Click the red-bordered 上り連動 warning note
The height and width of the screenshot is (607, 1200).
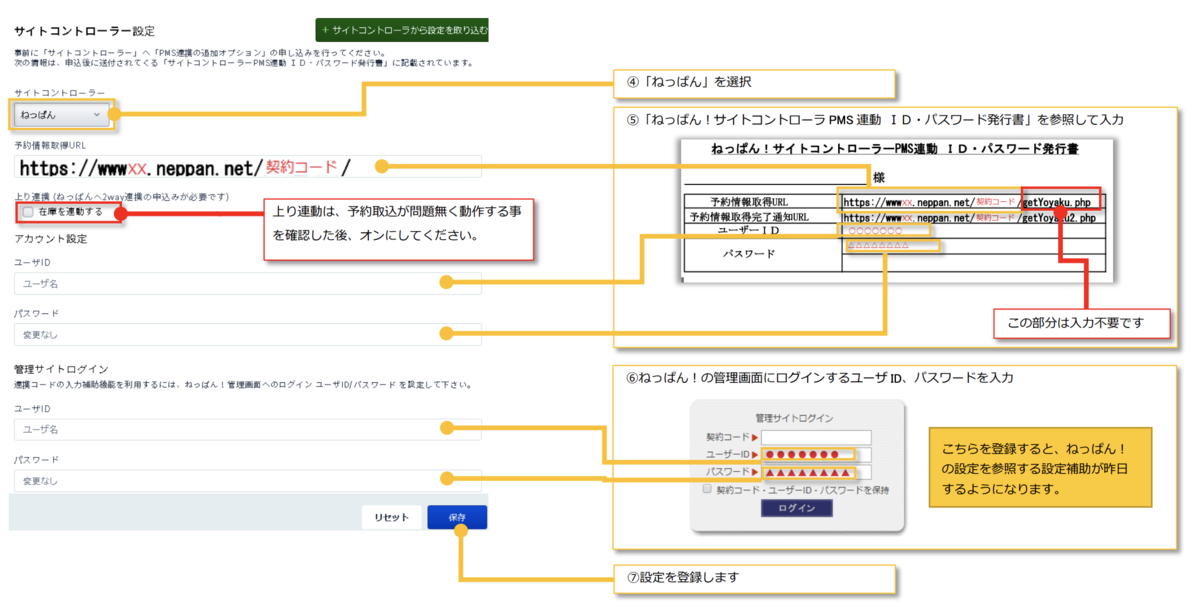(x=401, y=226)
